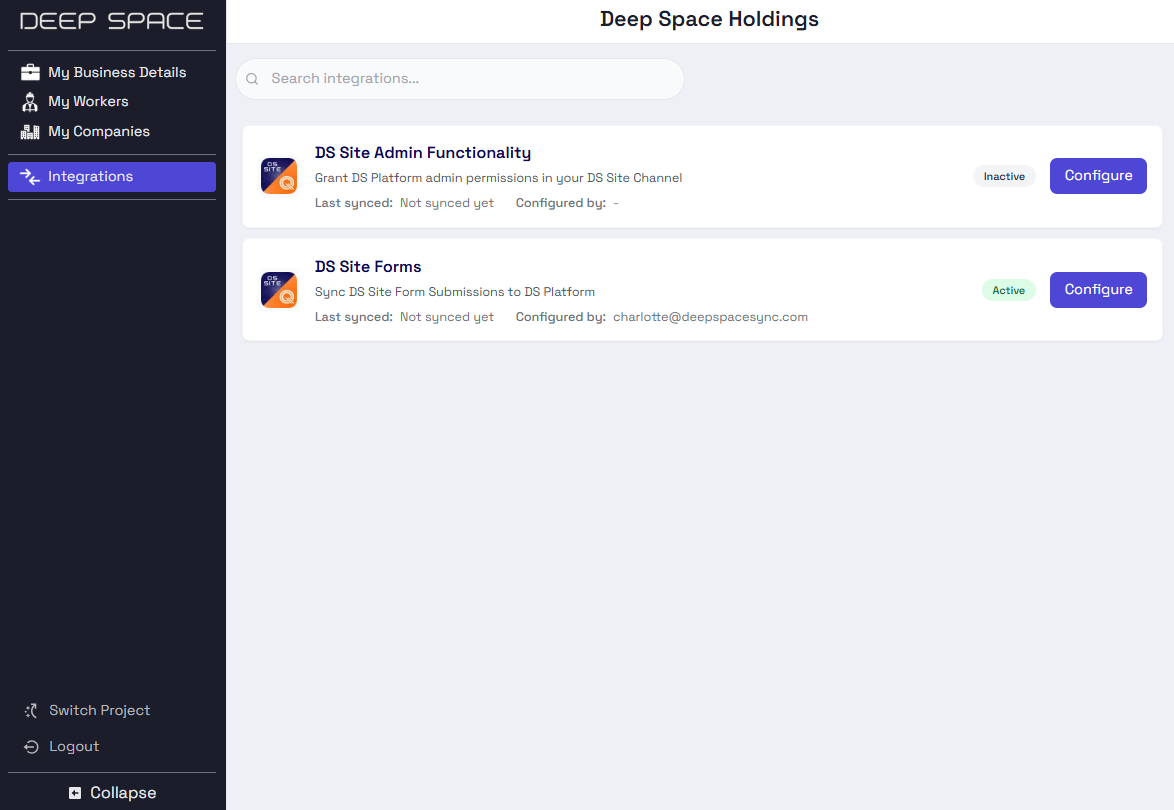The height and width of the screenshot is (810, 1174).
Task: Click the charlotte@deepspacesync.com email
Action: (710, 317)
